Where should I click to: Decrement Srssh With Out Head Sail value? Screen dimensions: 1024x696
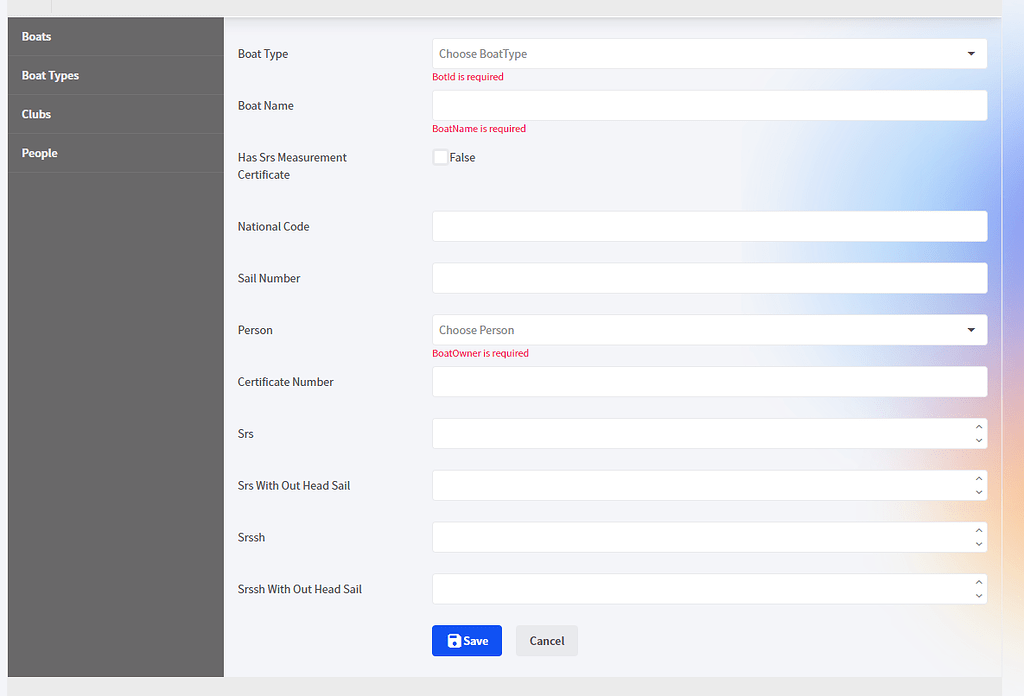point(978,594)
